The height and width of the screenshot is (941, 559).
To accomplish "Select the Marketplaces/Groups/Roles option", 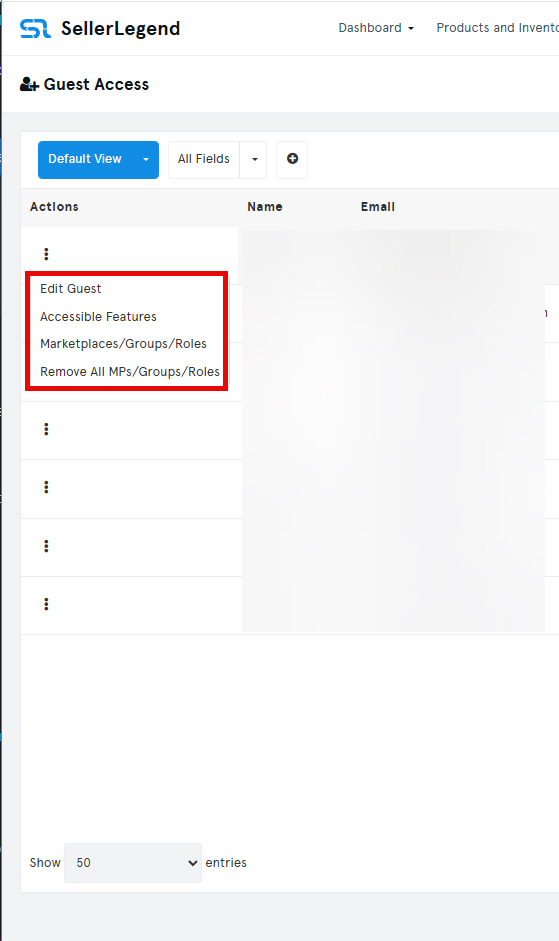I will click(123, 344).
